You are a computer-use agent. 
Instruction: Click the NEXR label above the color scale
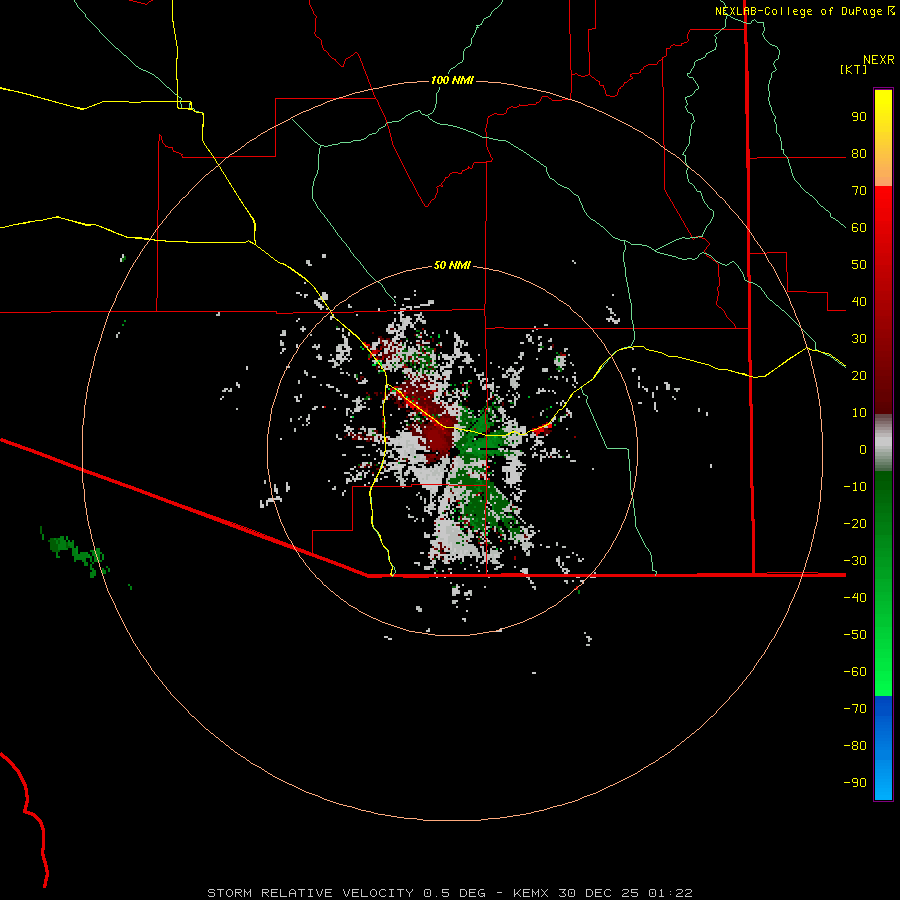pos(878,60)
